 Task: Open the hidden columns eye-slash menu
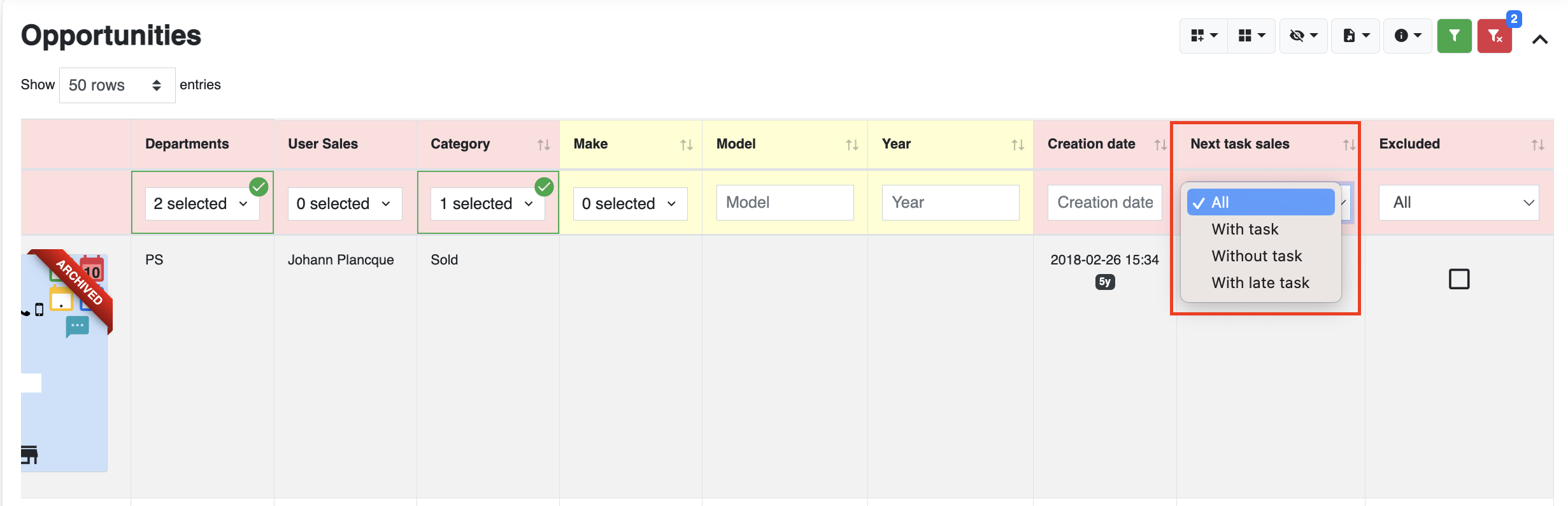click(1303, 36)
